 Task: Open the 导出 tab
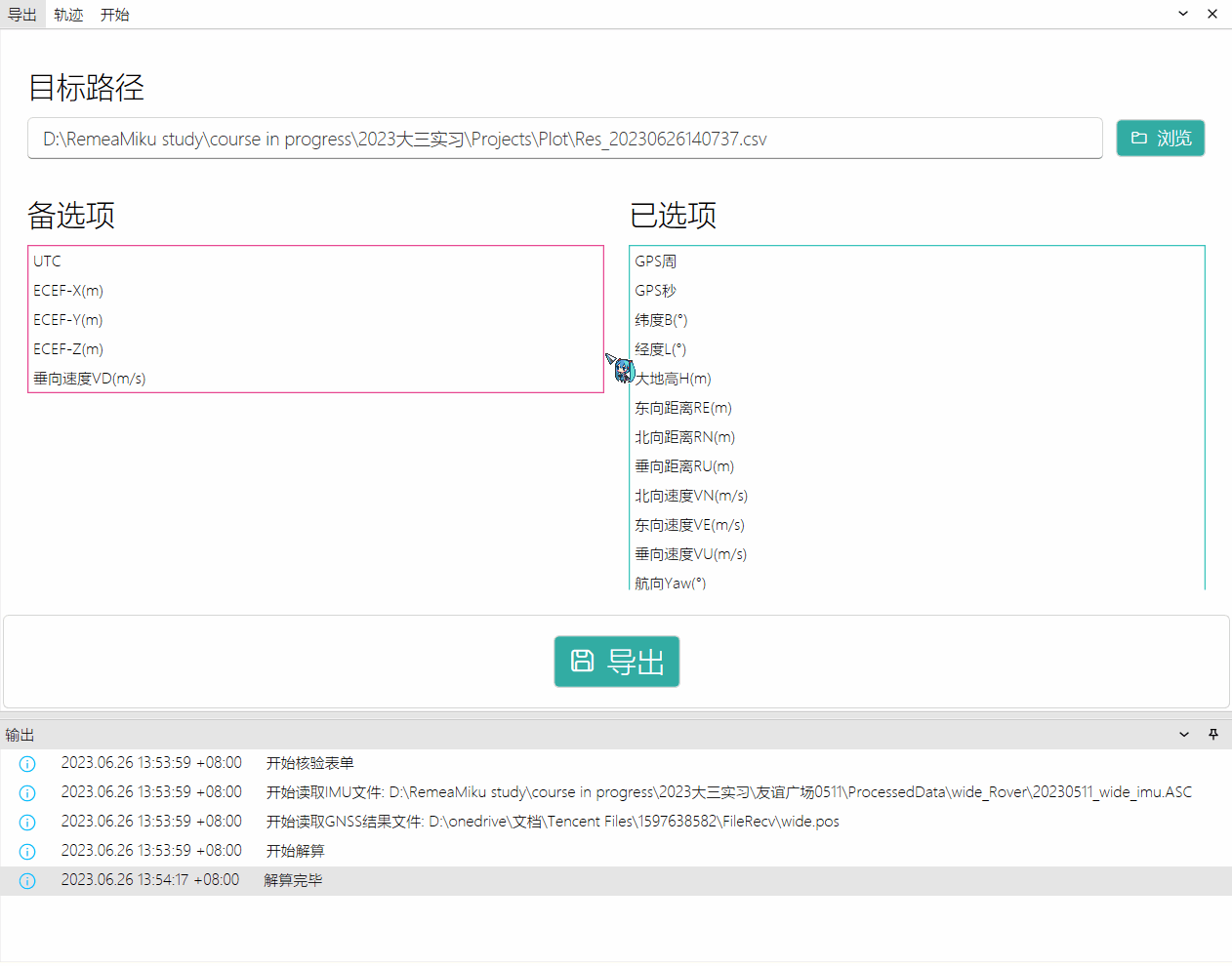click(22, 15)
